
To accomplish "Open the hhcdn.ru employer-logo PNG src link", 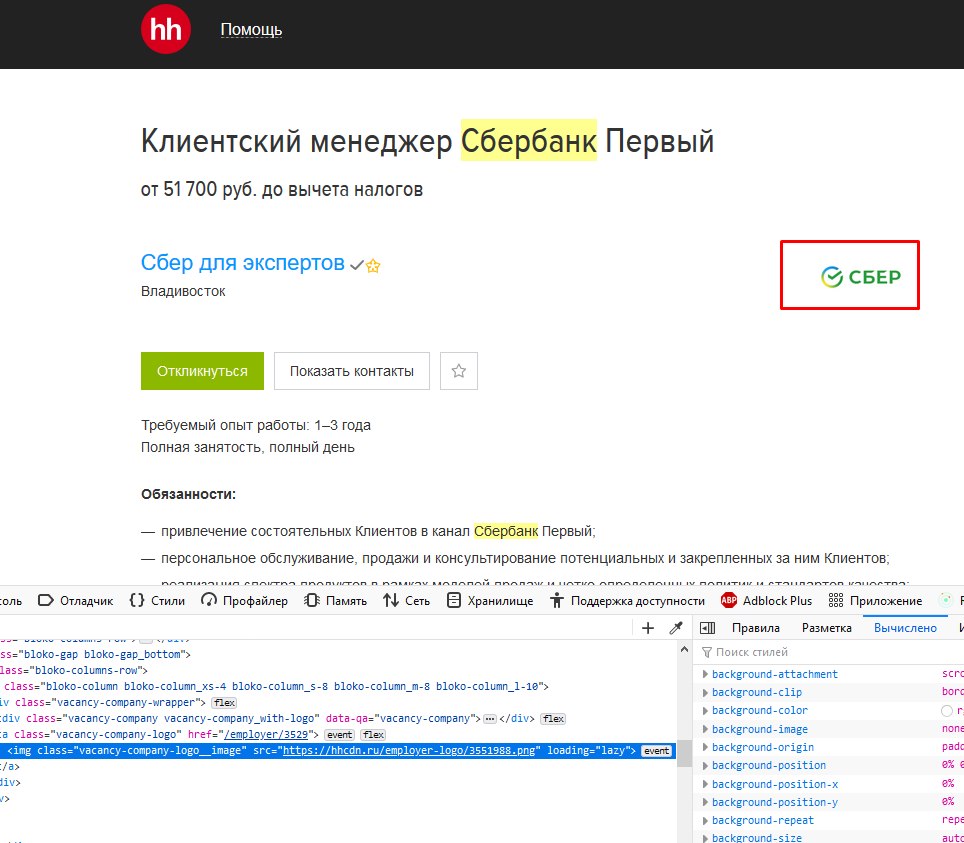I will (x=409, y=751).
